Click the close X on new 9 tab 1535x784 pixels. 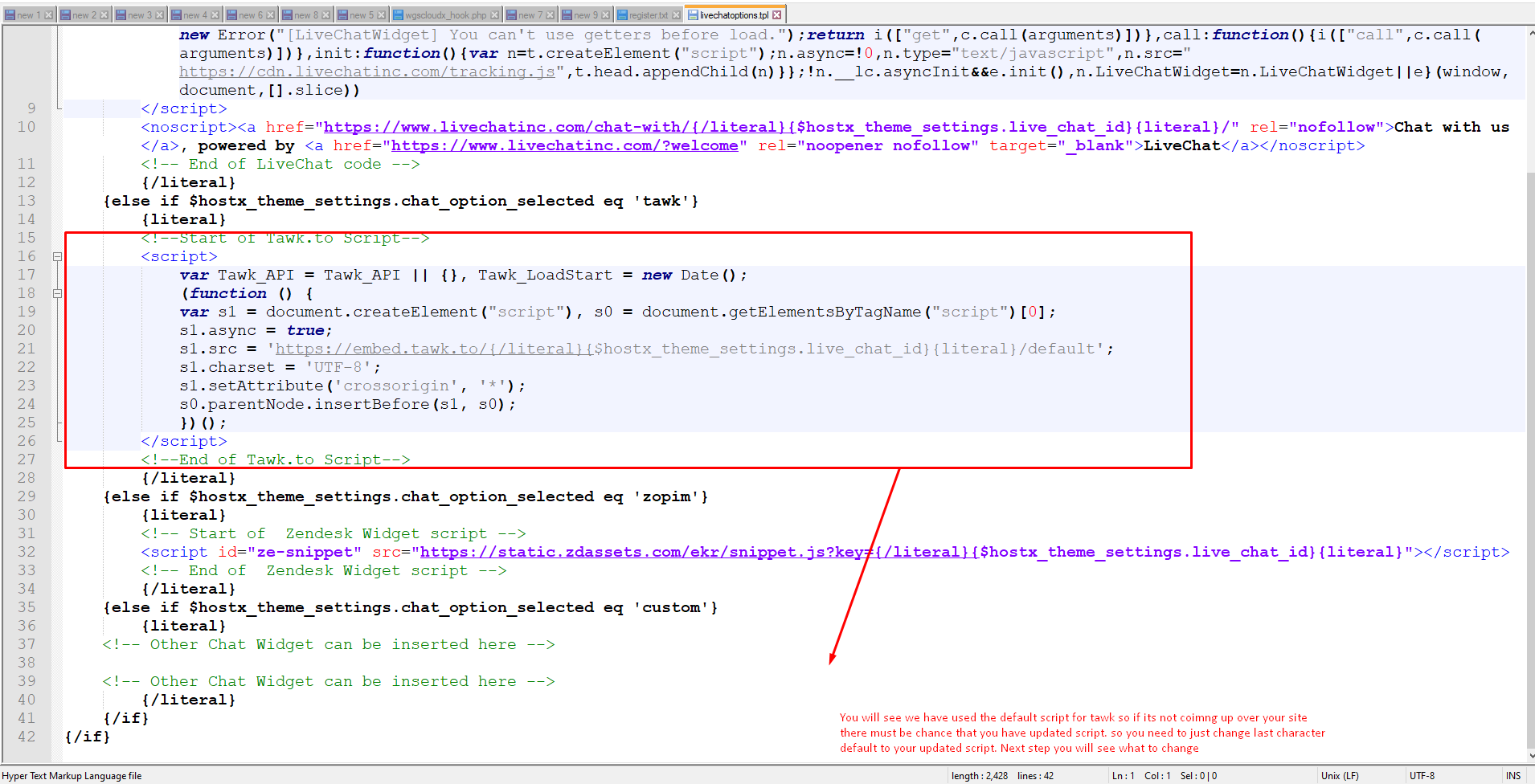click(x=606, y=15)
